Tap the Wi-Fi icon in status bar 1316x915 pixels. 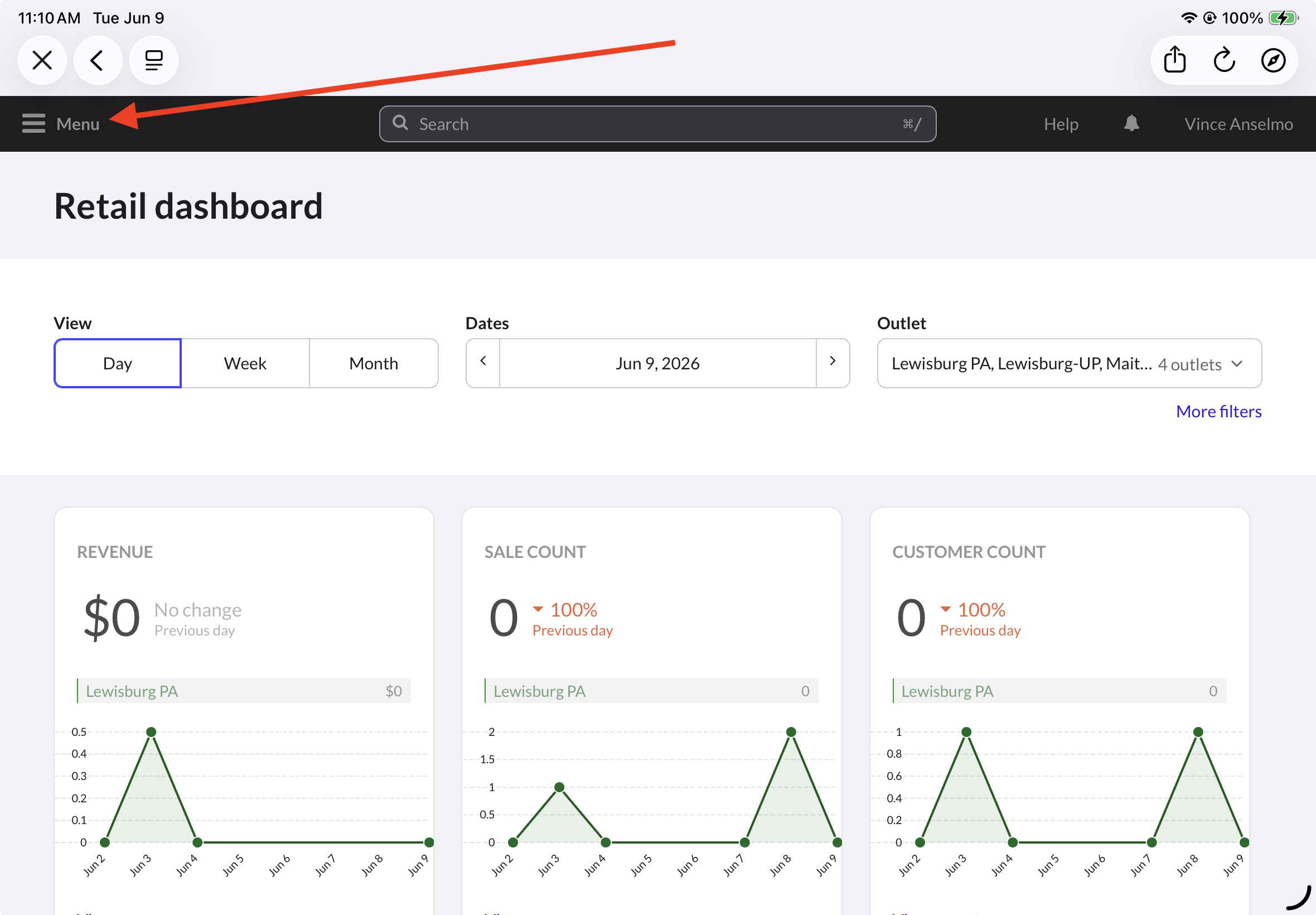[1189, 18]
